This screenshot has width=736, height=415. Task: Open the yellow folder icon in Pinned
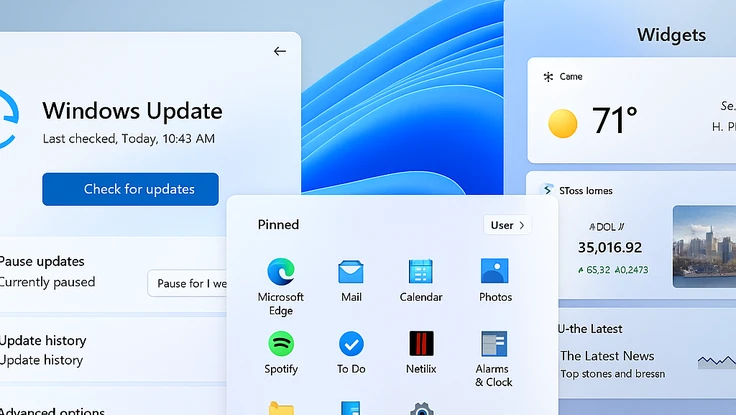coord(281,408)
